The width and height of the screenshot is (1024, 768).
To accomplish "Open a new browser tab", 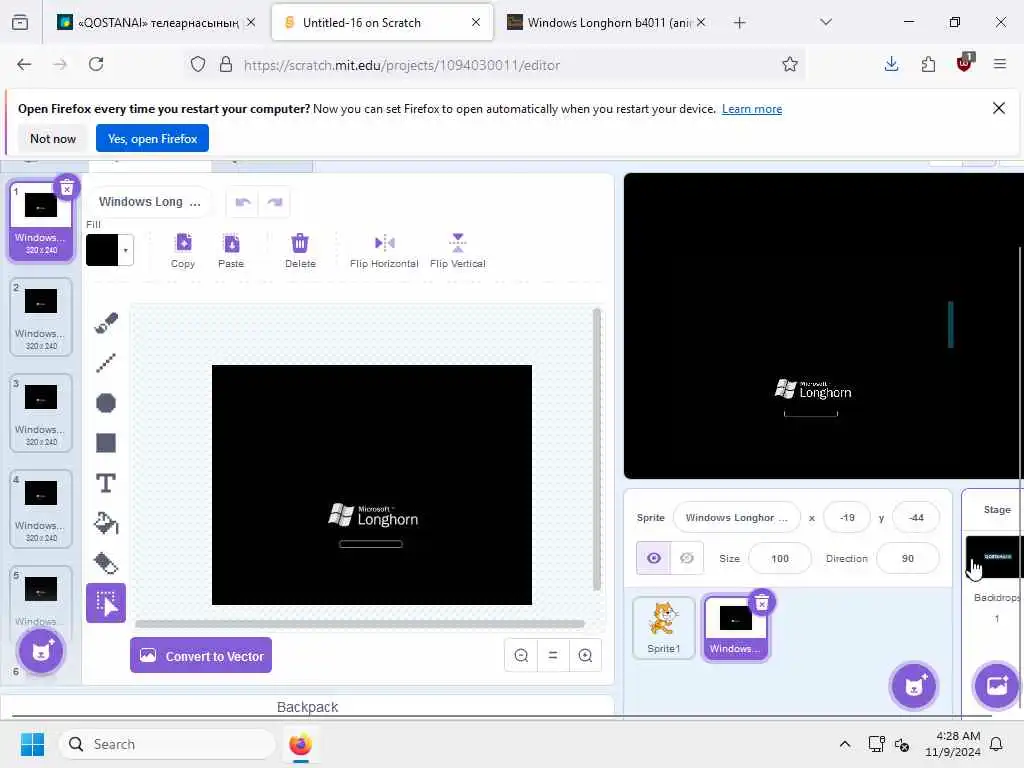I will tap(739, 23).
